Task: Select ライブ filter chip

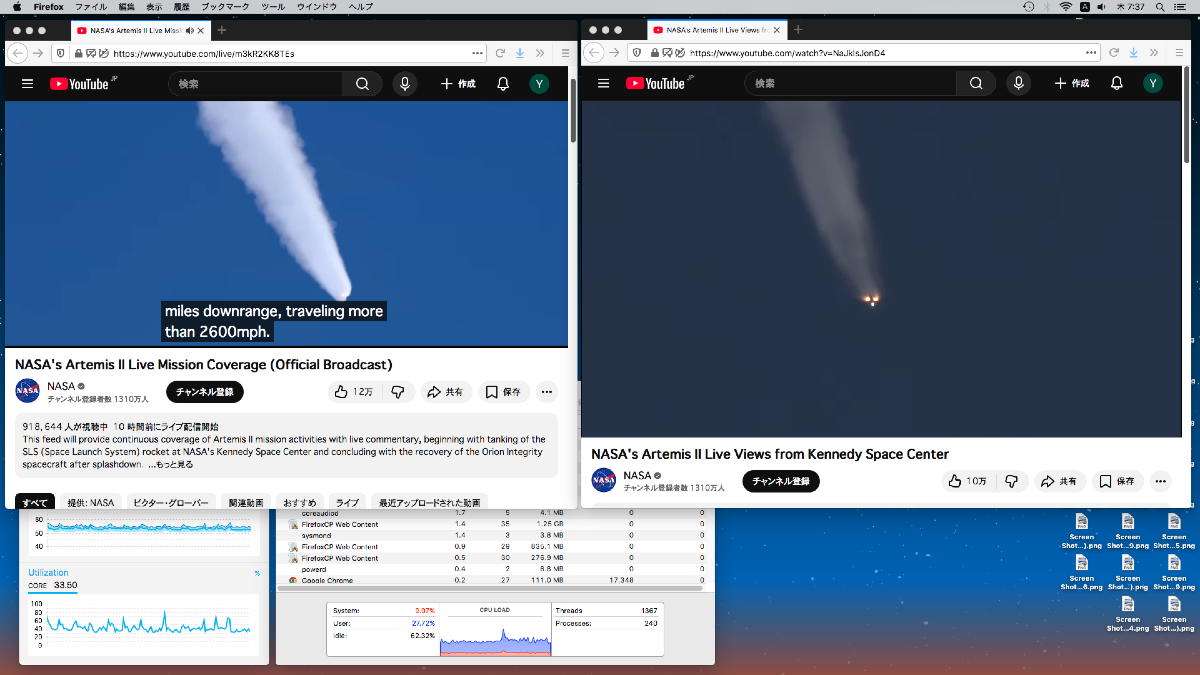Action: [x=347, y=503]
